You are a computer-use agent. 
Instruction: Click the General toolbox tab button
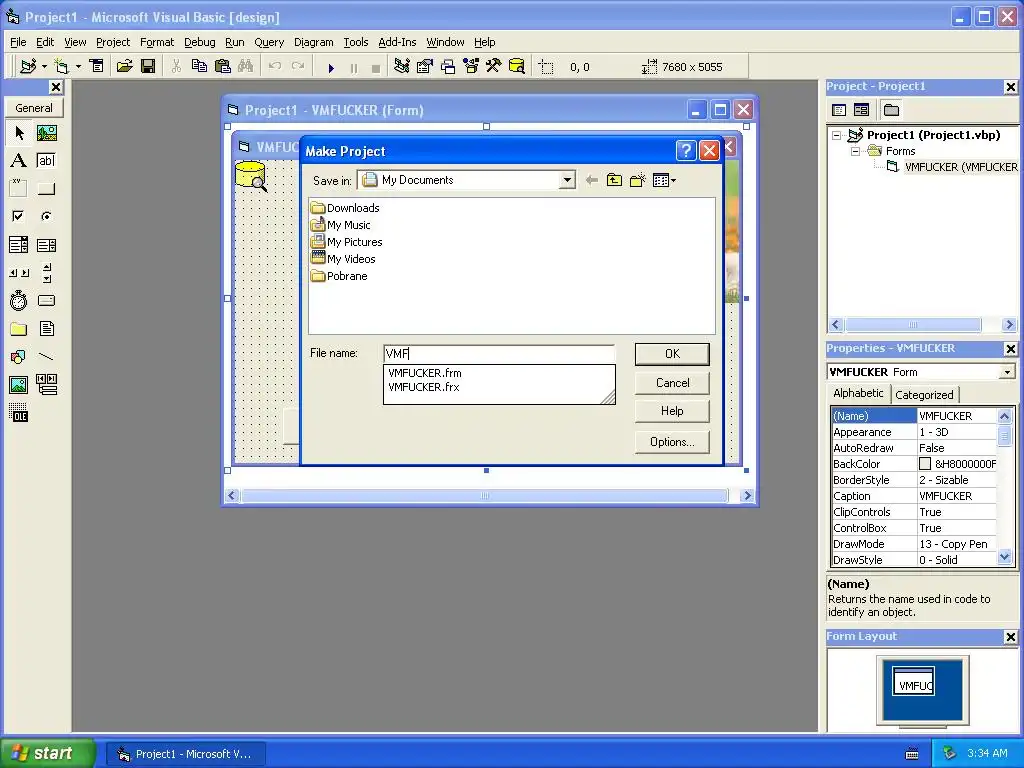pyautogui.click(x=34, y=108)
